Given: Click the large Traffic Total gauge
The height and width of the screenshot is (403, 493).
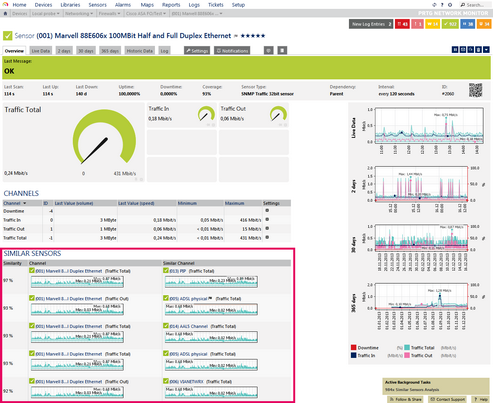Looking at the screenshot, I should click(x=104, y=137).
